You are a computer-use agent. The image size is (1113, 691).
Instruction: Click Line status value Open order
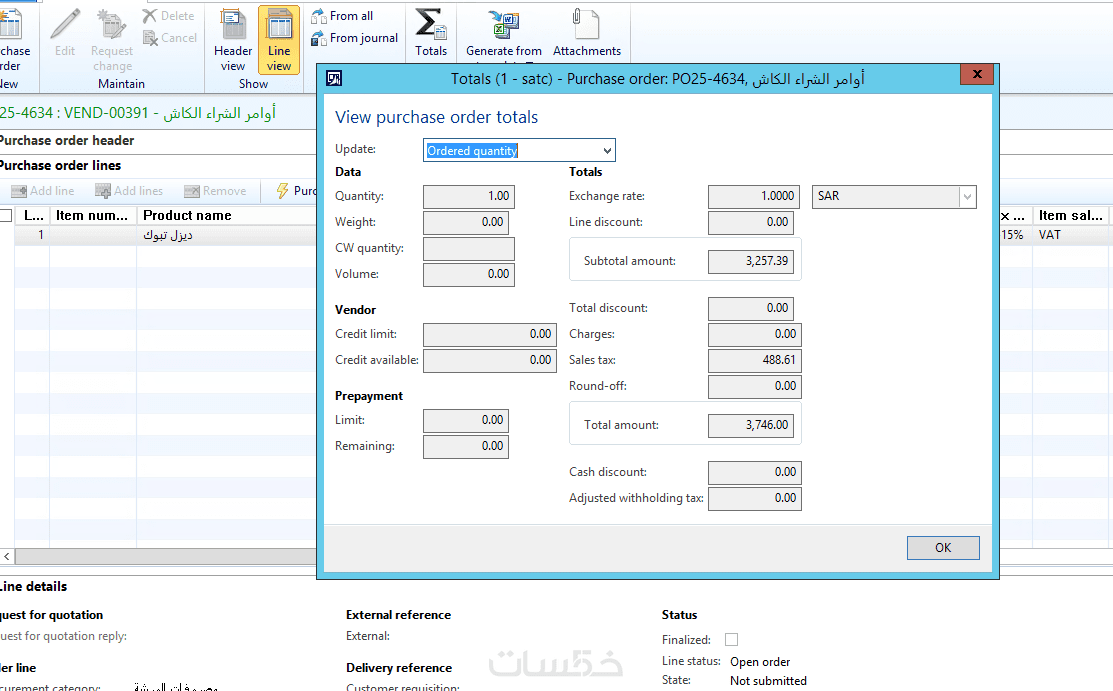(x=760, y=662)
